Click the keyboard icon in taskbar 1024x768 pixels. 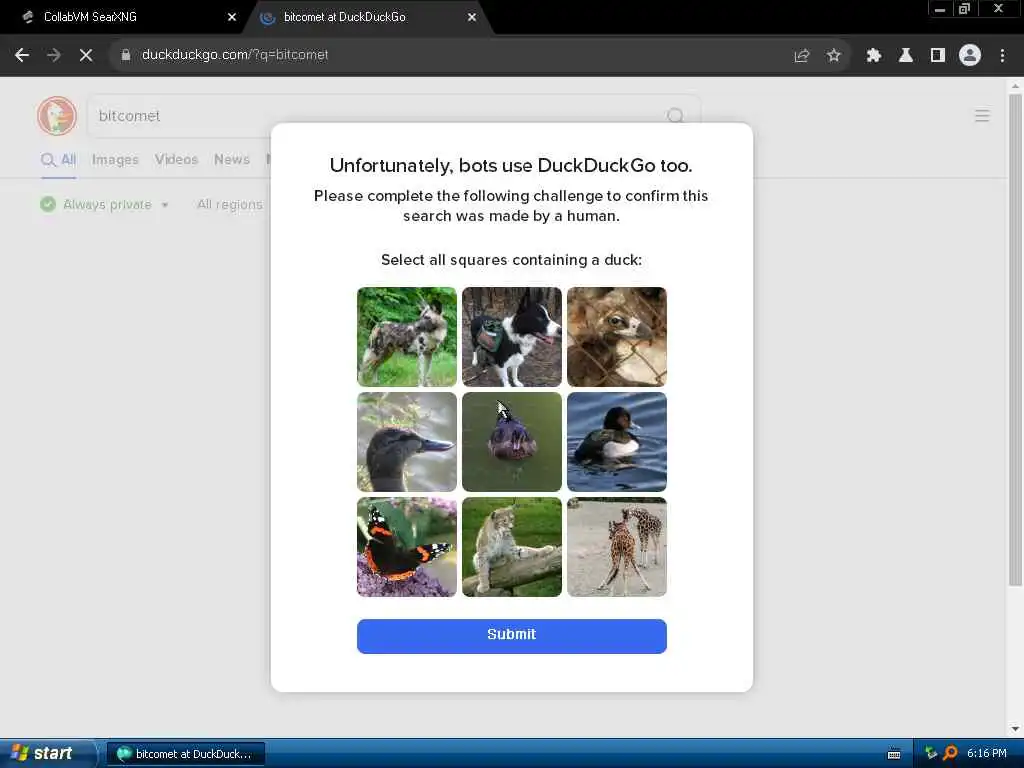coord(894,754)
